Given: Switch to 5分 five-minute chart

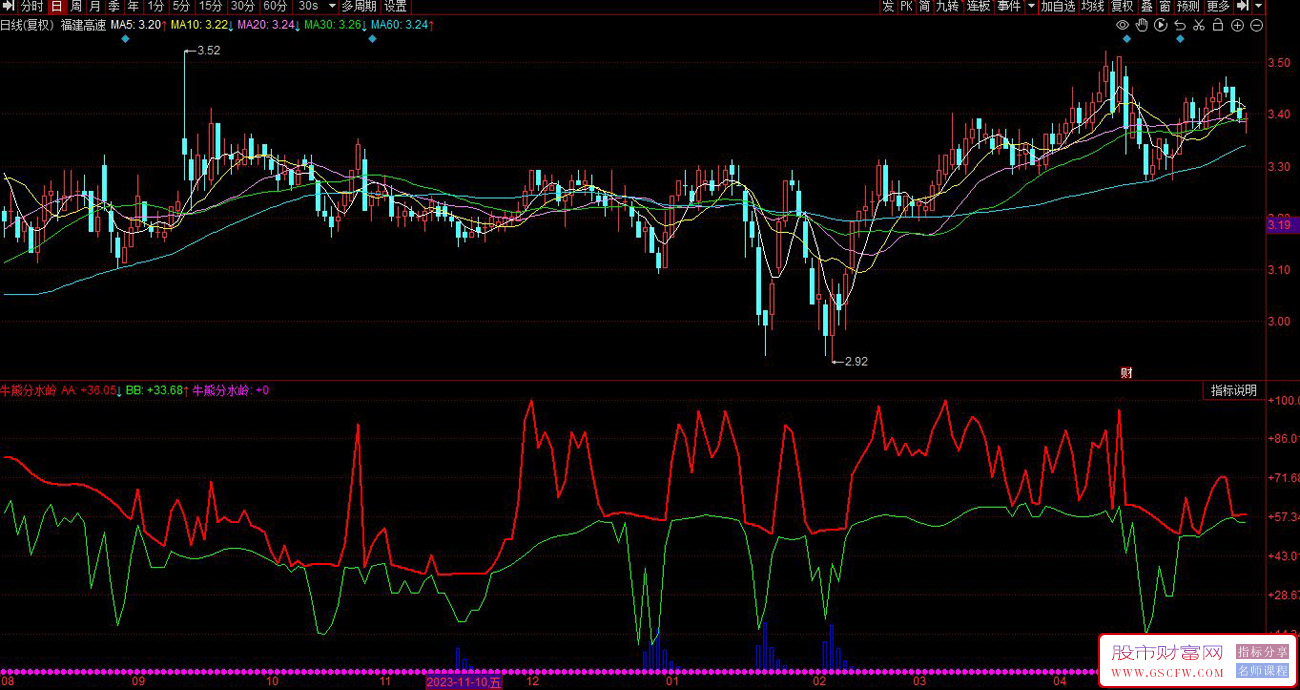Looking at the screenshot, I should pyautogui.click(x=181, y=6).
